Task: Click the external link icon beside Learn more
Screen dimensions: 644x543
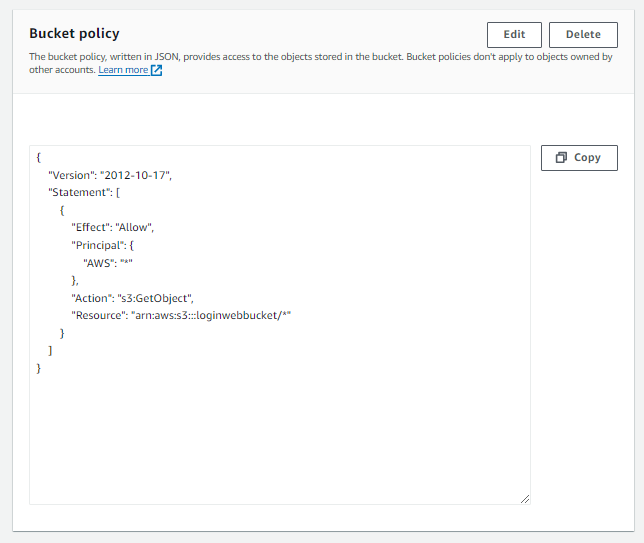Action: click(156, 70)
